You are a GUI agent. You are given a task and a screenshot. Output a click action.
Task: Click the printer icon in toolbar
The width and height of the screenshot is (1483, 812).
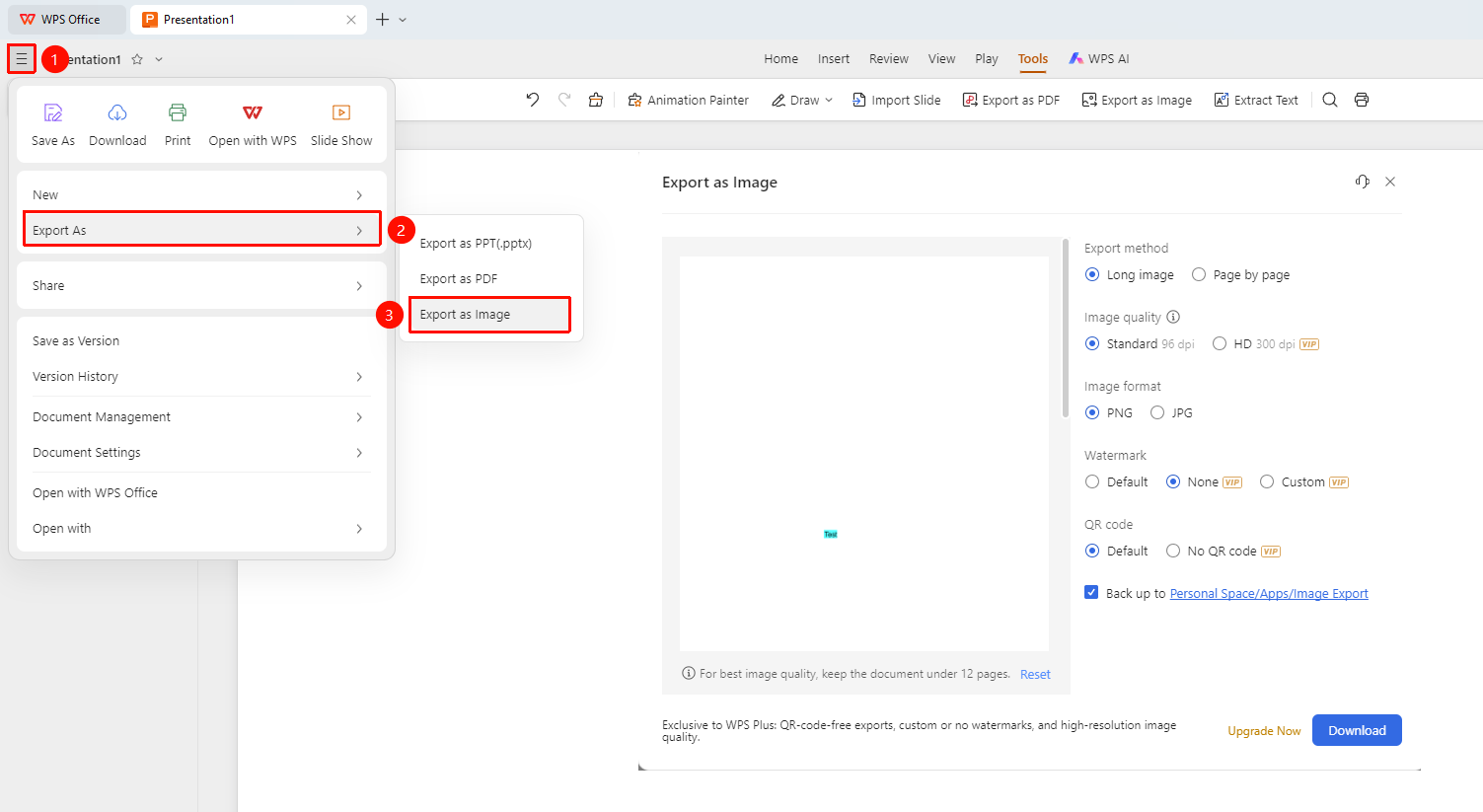pyautogui.click(x=1362, y=100)
